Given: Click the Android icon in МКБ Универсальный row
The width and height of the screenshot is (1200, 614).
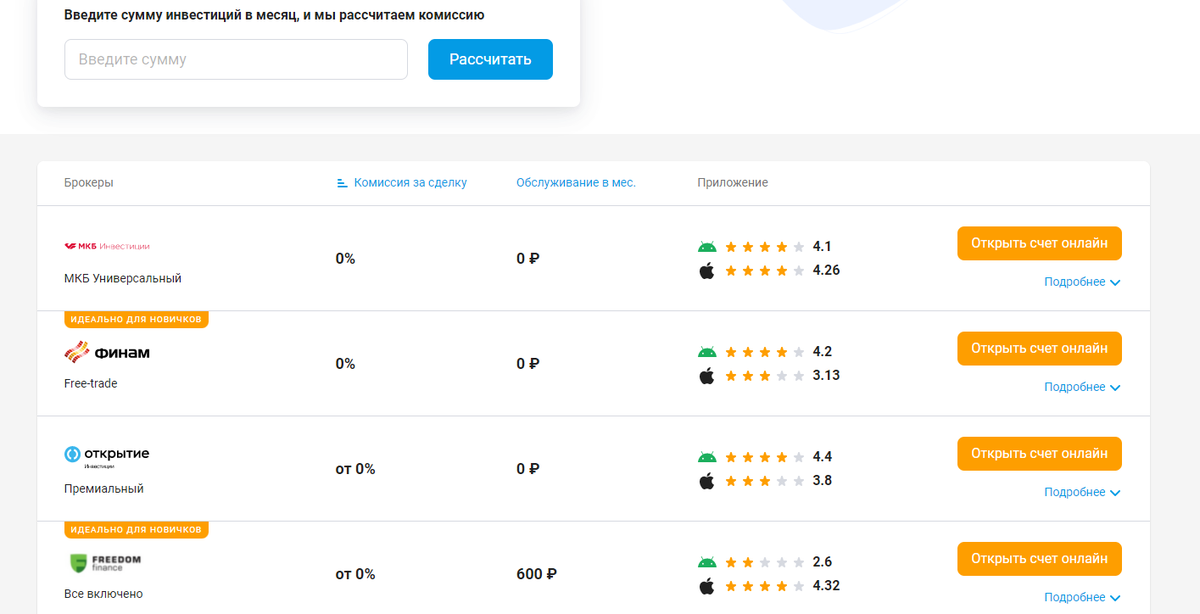Looking at the screenshot, I should (707, 247).
